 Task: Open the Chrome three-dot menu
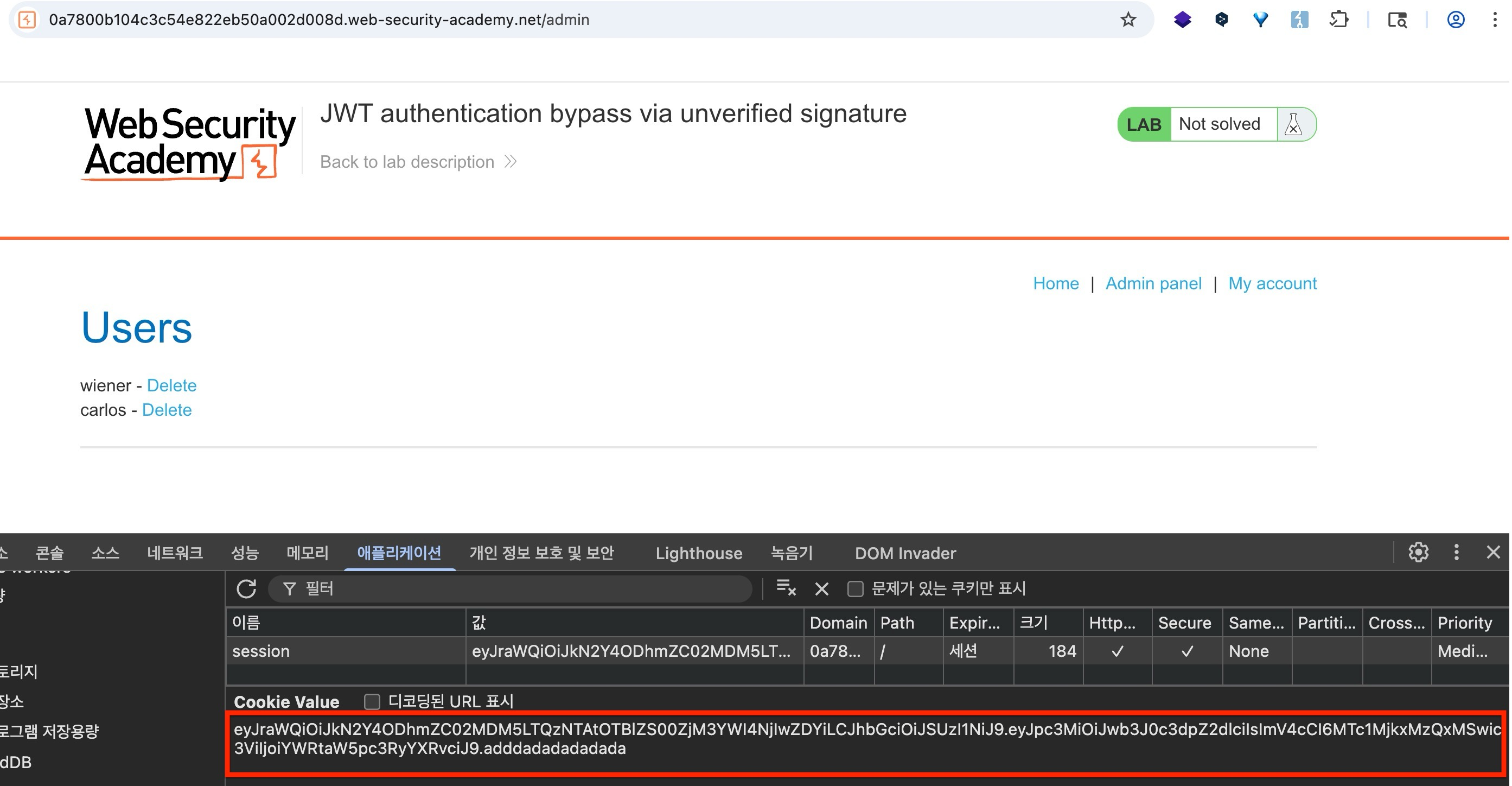(1495, 20)
